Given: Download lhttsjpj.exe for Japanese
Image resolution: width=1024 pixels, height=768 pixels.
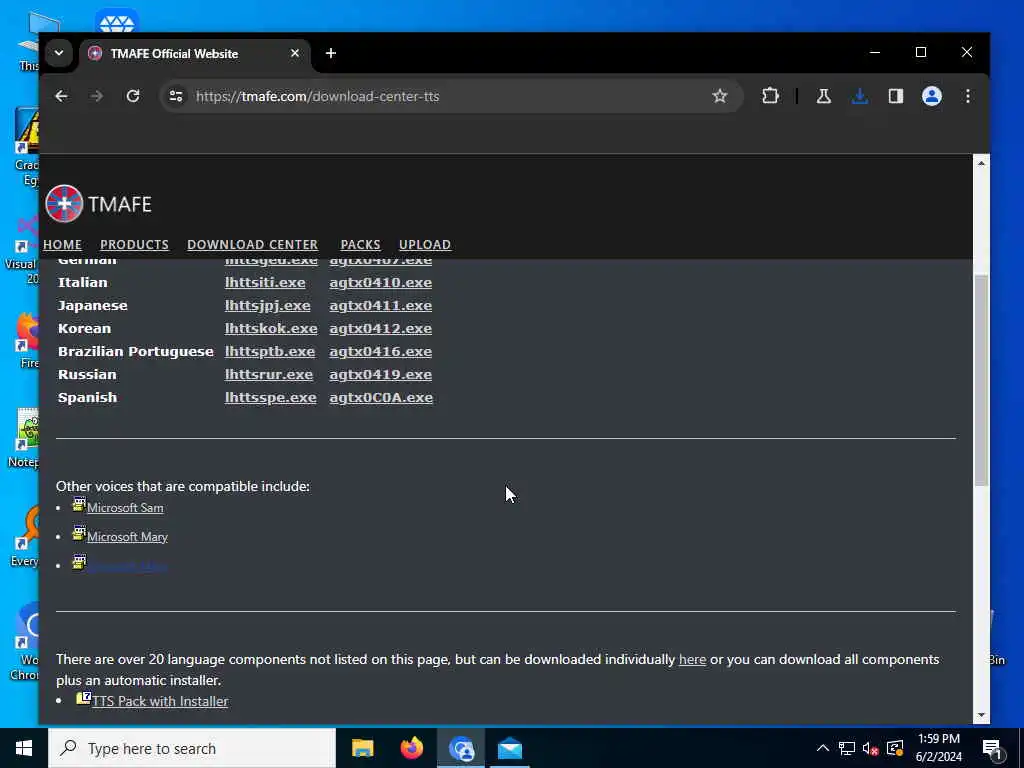Looking at the screenshot, I should [x=268, y=305].
